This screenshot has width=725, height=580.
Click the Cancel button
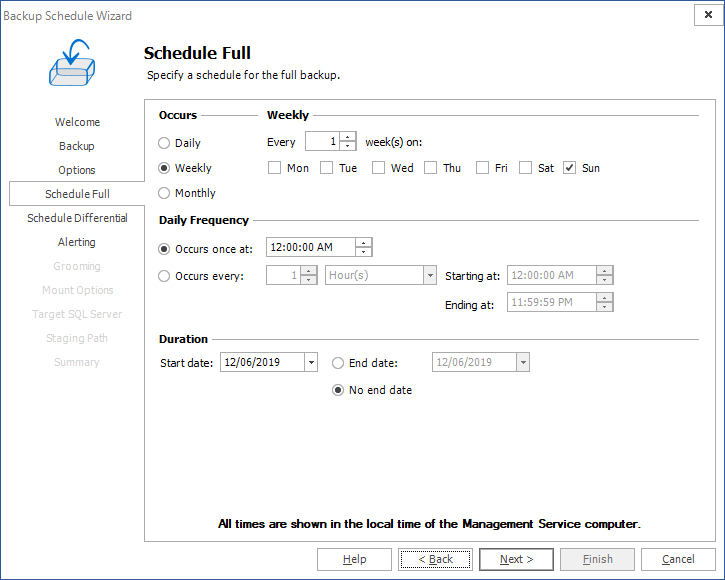pos(678,559)
